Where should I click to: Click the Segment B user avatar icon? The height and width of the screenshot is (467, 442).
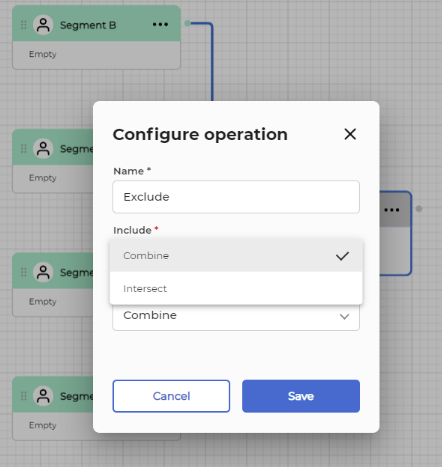click(x=43, y=25)
